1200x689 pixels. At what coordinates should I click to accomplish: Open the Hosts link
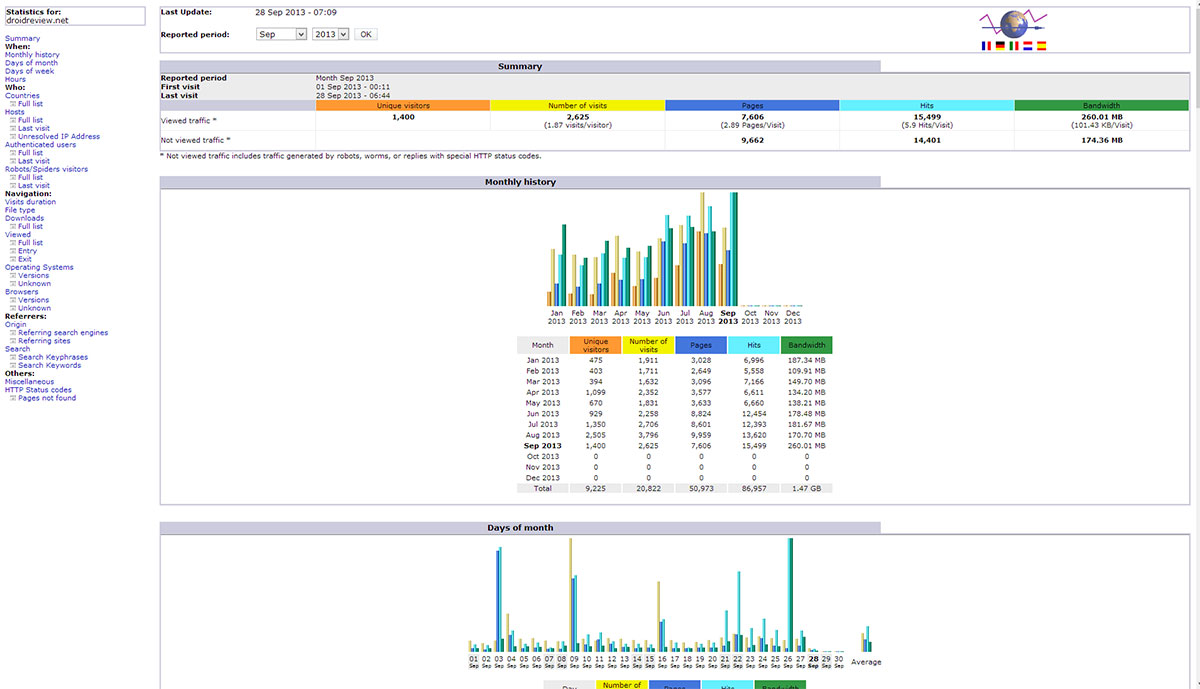click(15, 112)
